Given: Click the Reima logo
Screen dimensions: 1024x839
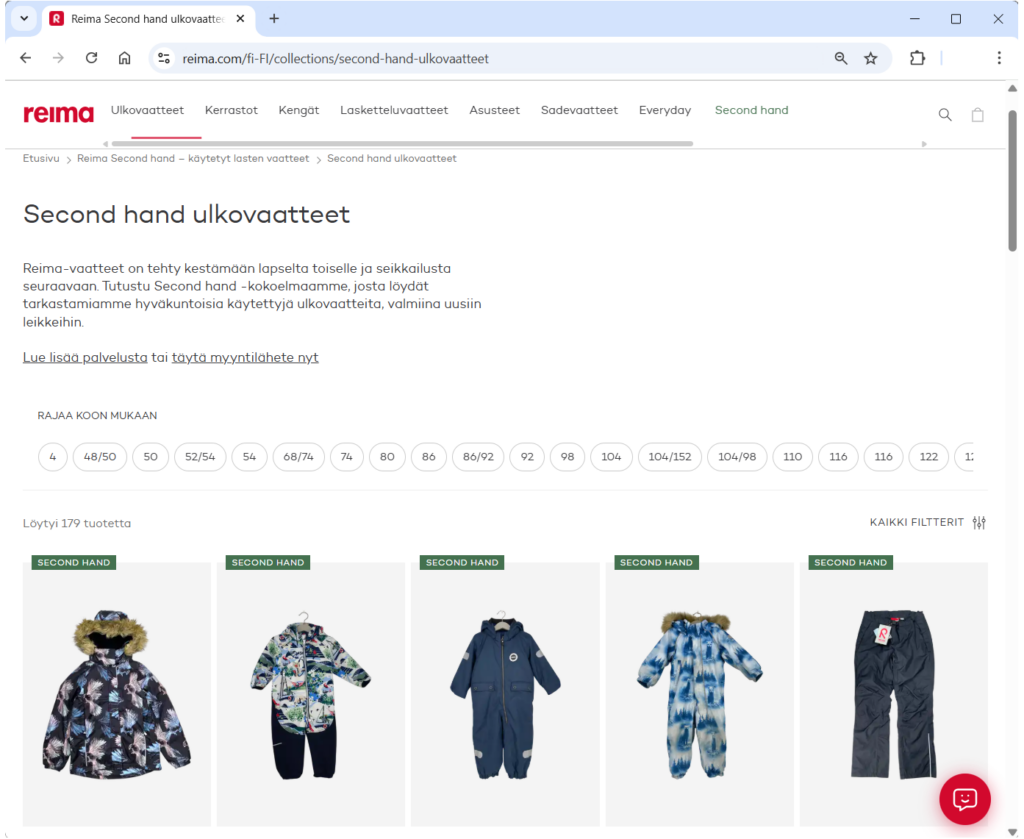Looking at the screenshot, I should pos(58,114).
